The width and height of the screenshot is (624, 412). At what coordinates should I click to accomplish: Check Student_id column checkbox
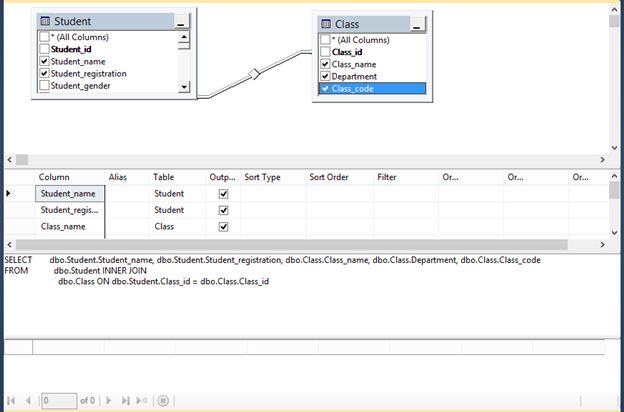(44, 49)
